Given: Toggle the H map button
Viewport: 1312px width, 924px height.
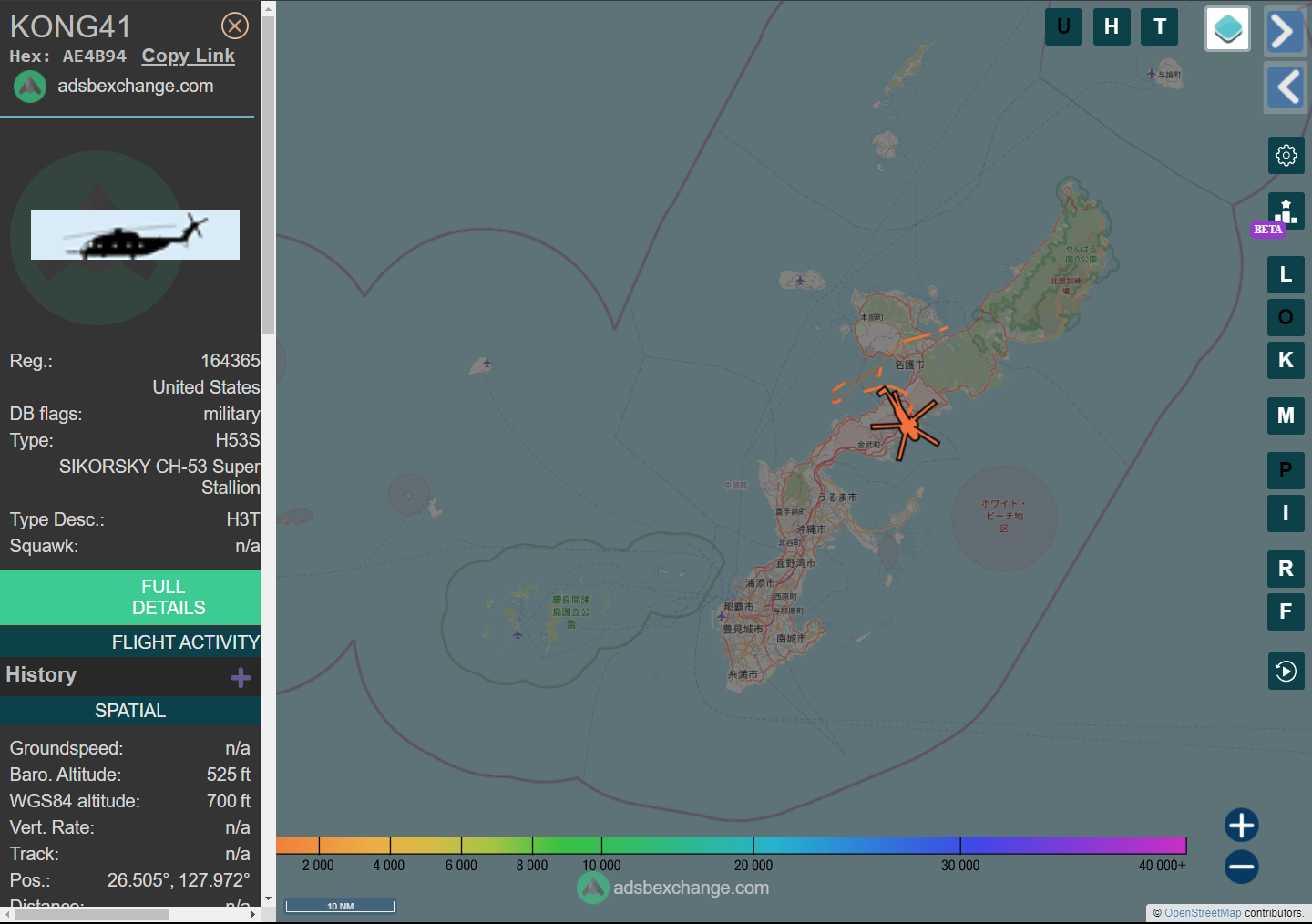Looking at the screenshot, I should (x=1112, y=26).
